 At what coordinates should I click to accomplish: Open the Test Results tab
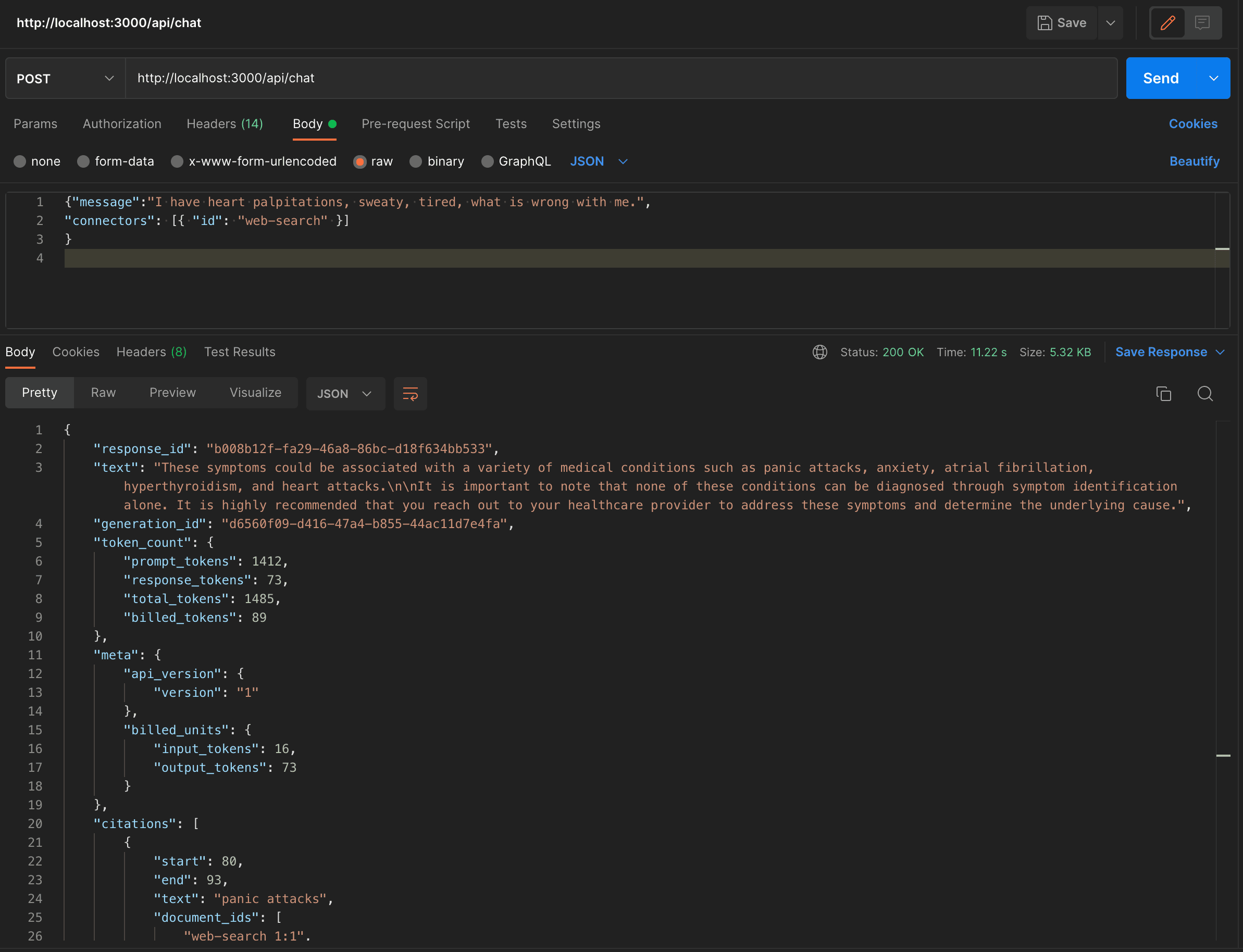[x=240, y=352]
